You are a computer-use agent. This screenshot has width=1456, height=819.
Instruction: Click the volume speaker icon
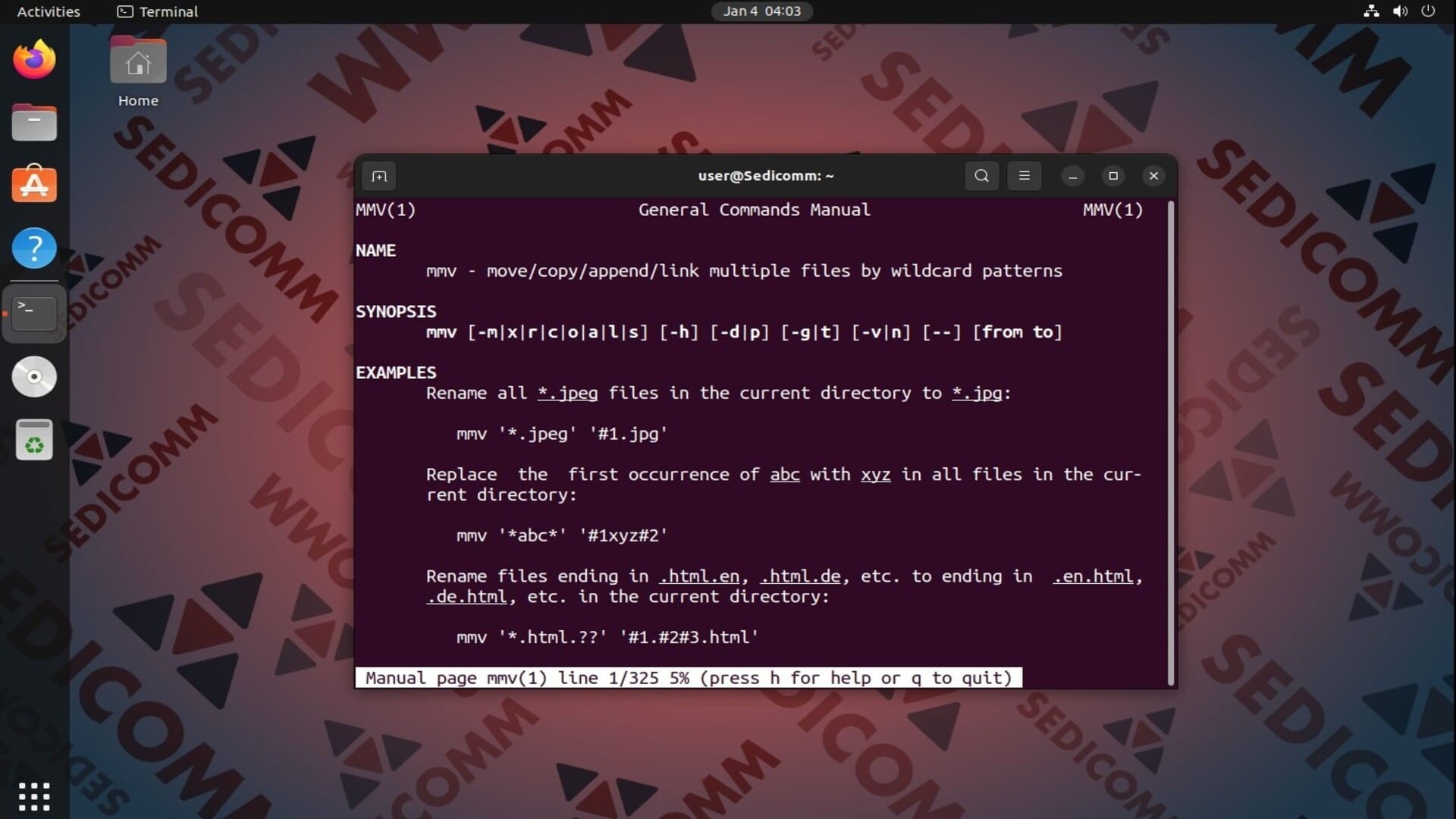1400,11
